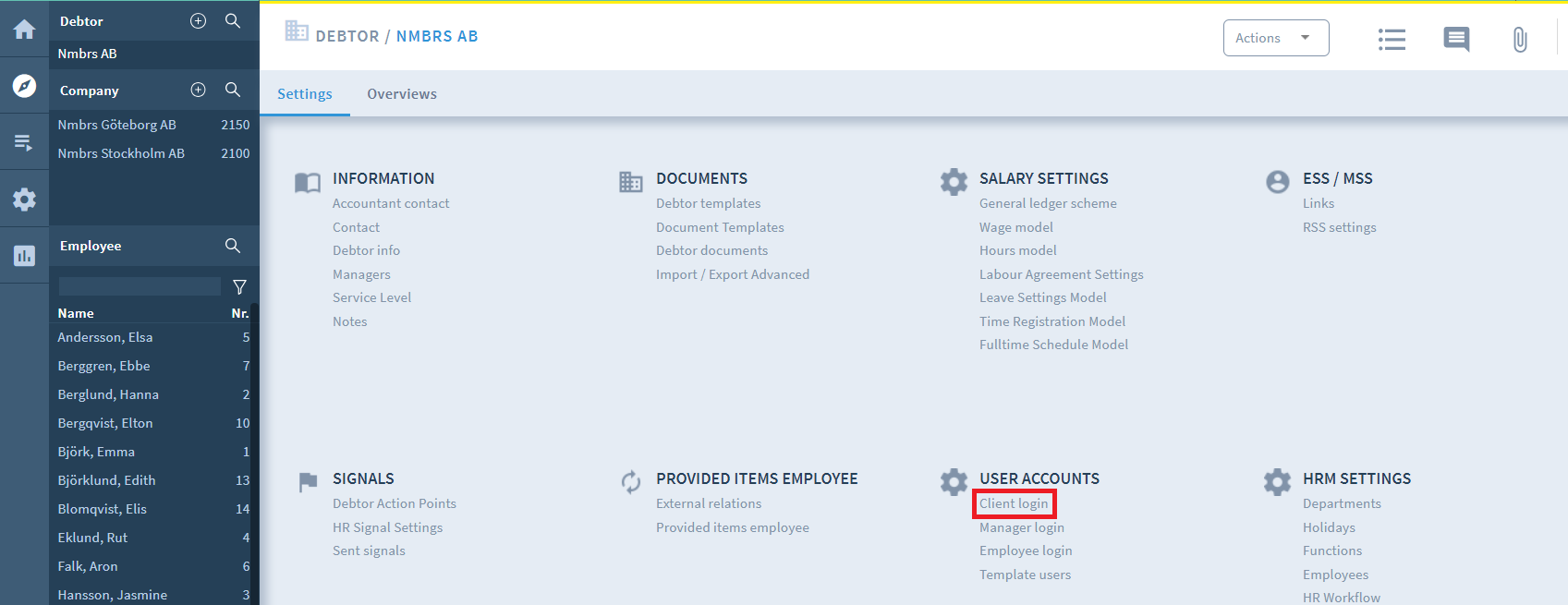This screenshot has height=605, width=1568.
Task: Add a new Company with plus icon
Action: (x=198, y=90)
